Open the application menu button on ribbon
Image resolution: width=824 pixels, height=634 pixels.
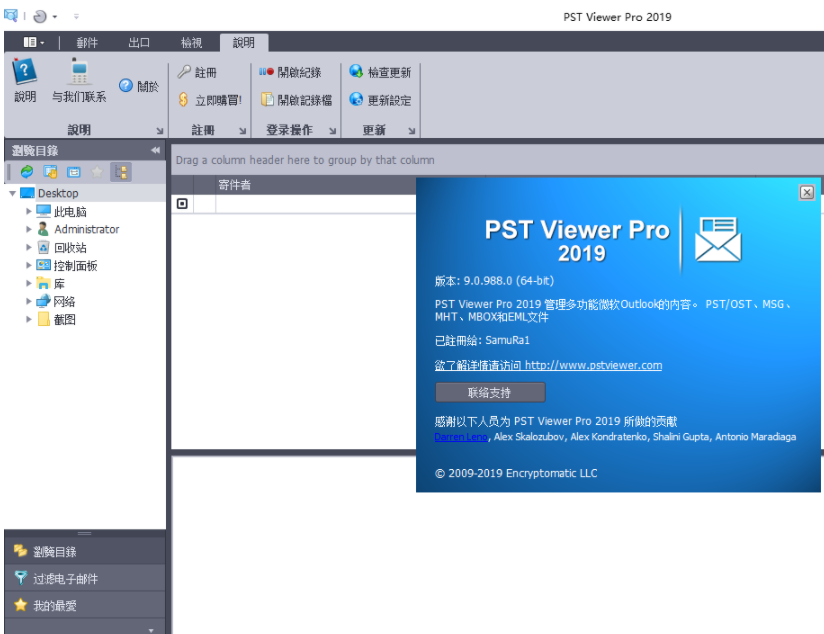point(34,42)
